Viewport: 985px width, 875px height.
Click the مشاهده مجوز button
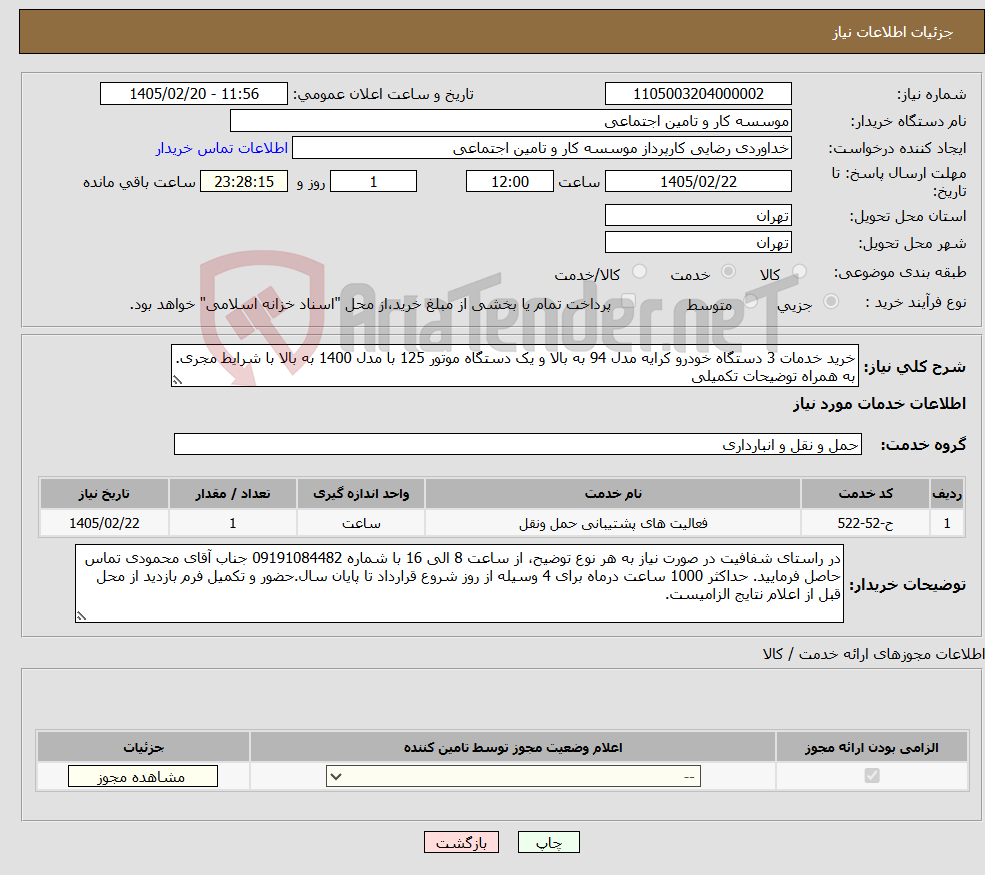coord(143,776)
